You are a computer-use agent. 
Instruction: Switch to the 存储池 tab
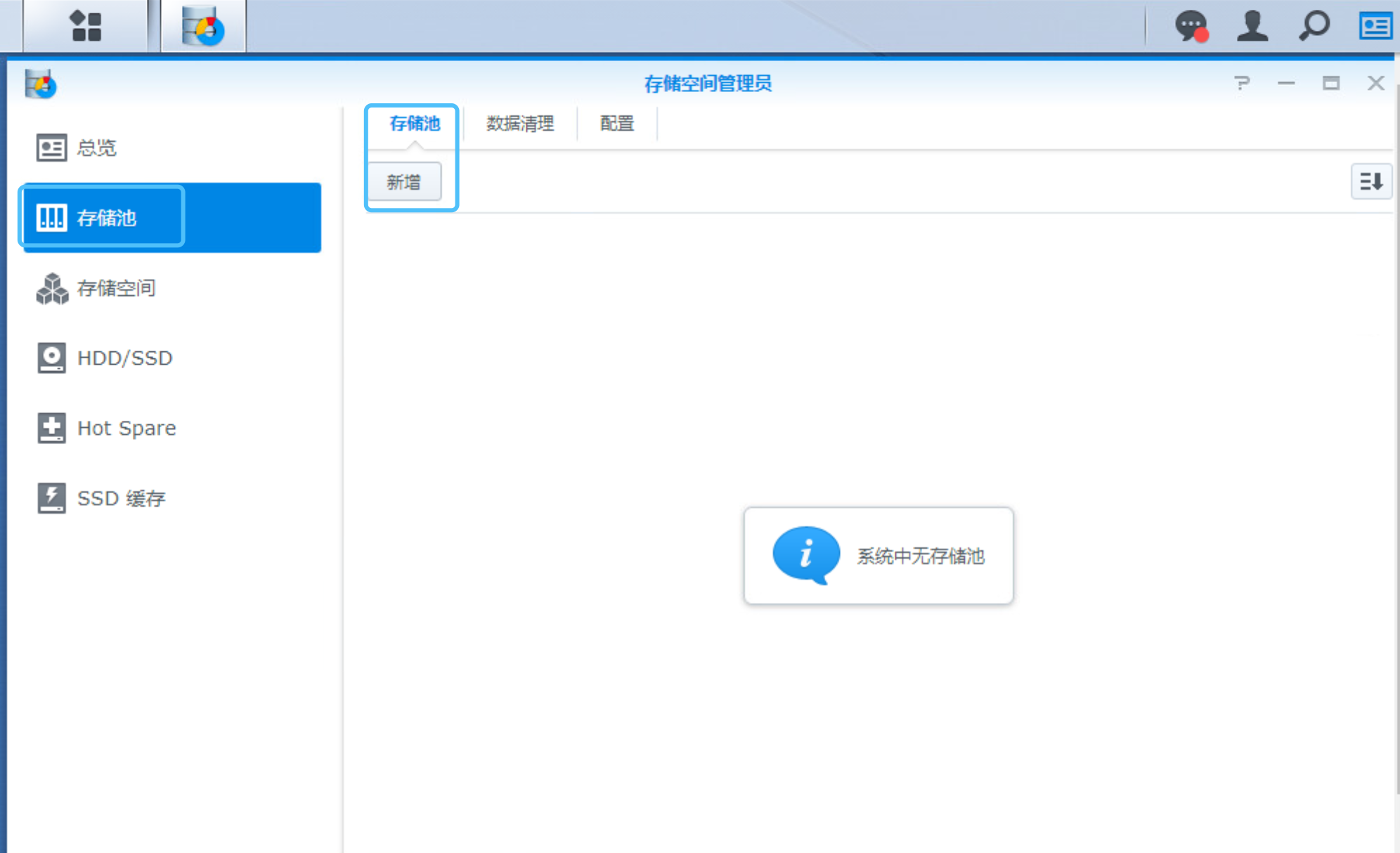point(415,124)
